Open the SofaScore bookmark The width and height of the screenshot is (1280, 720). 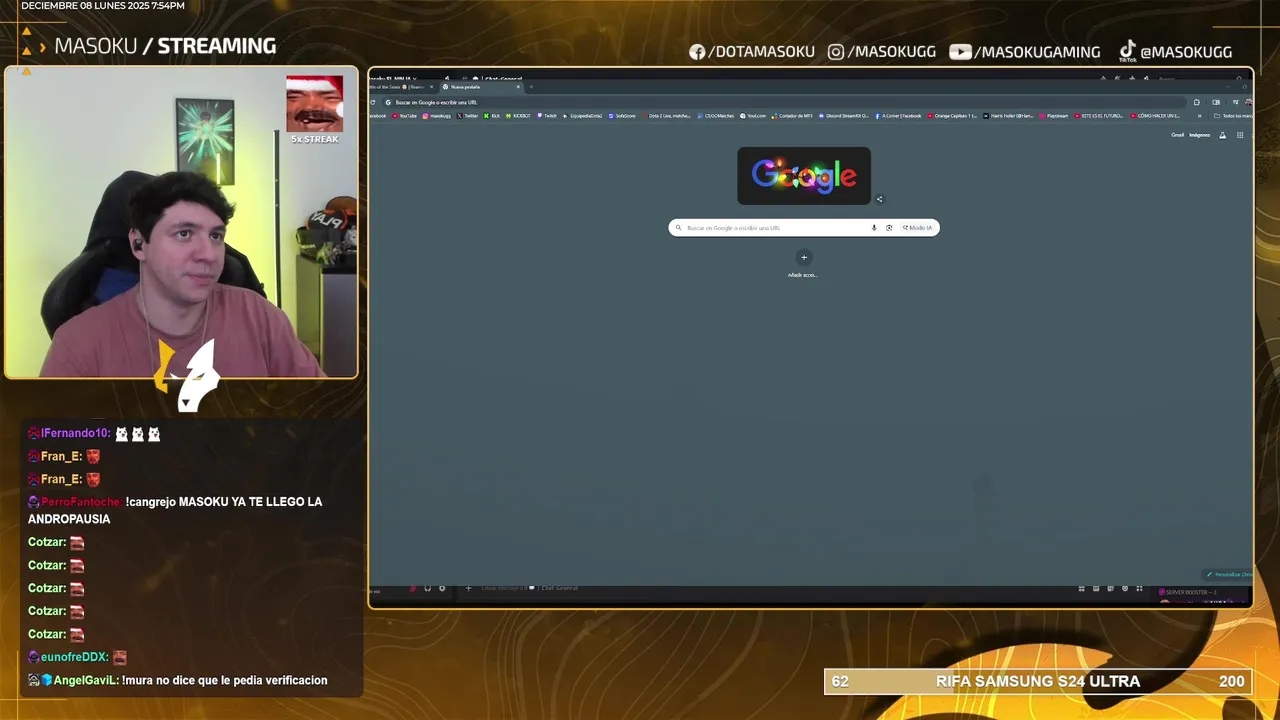click(622, 116)
